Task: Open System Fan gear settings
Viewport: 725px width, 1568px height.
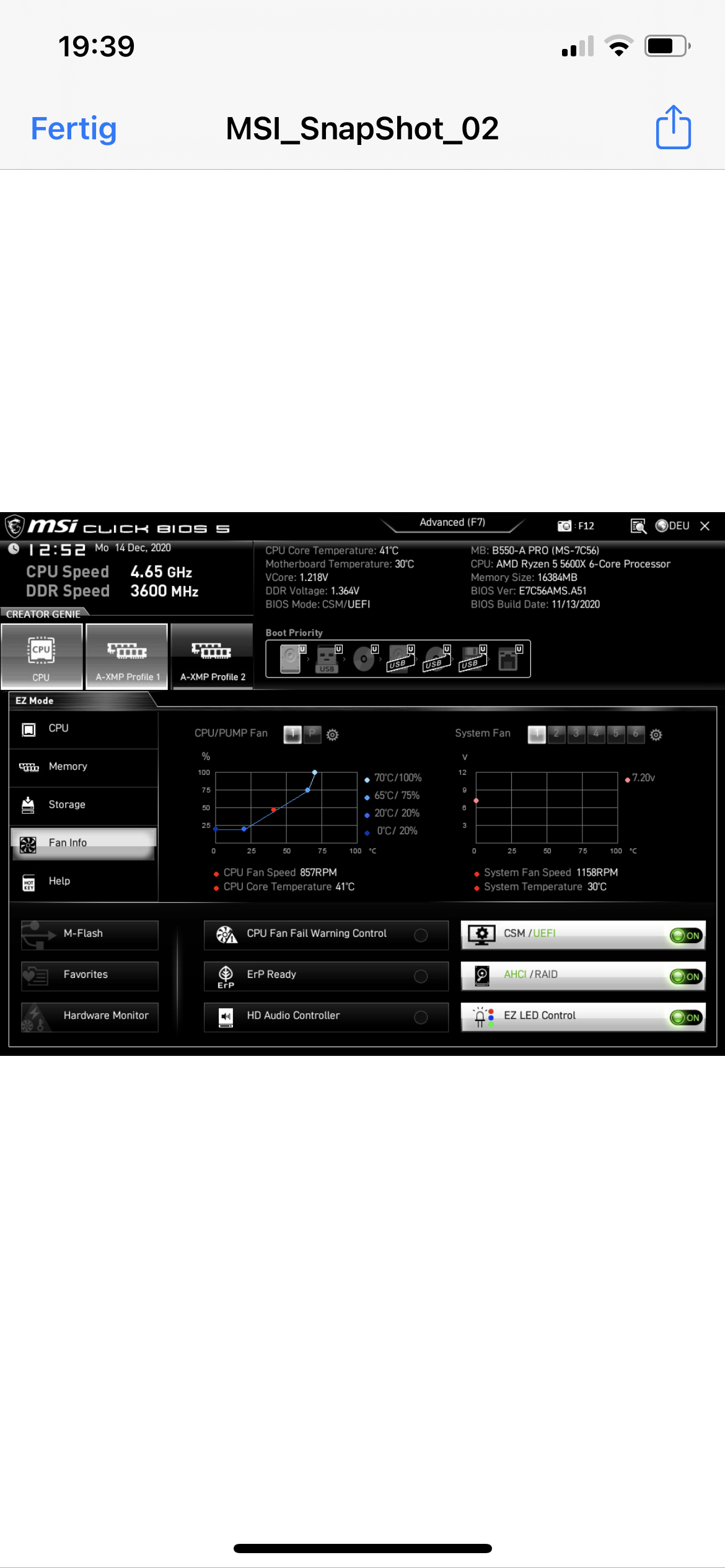Action: coord(656,735)
